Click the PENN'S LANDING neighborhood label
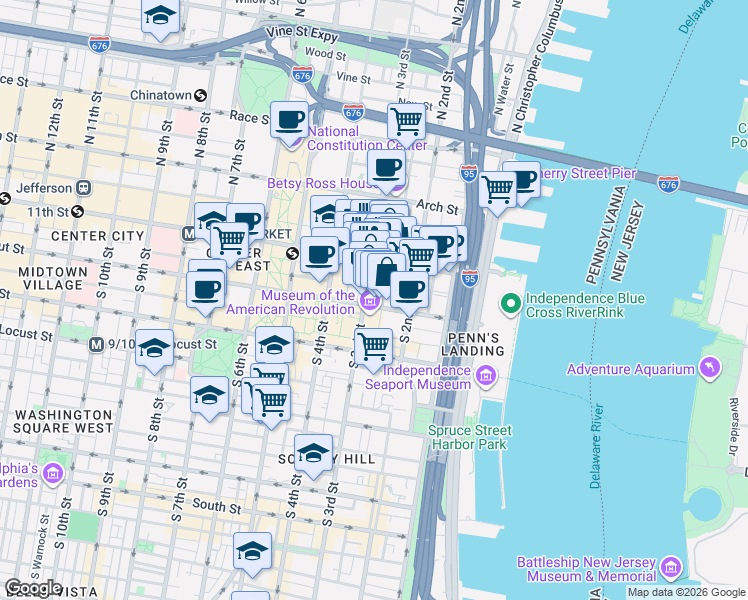 (x=473, y=345)
